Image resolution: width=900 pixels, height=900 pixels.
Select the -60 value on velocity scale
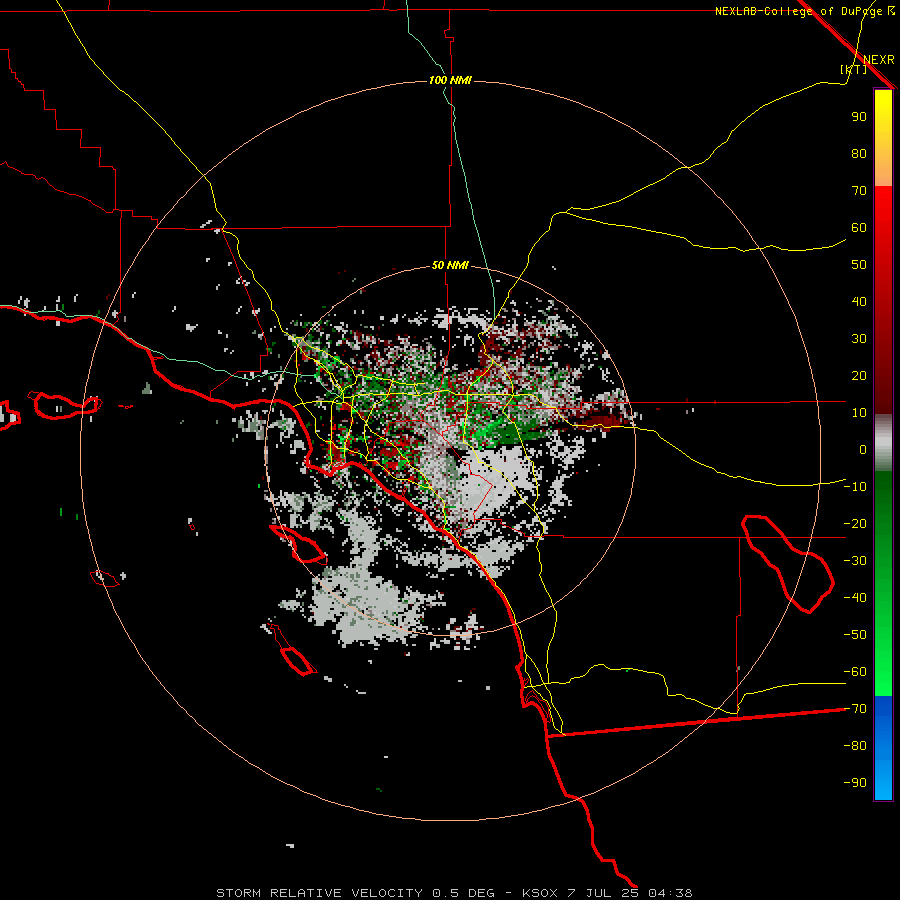855,672
